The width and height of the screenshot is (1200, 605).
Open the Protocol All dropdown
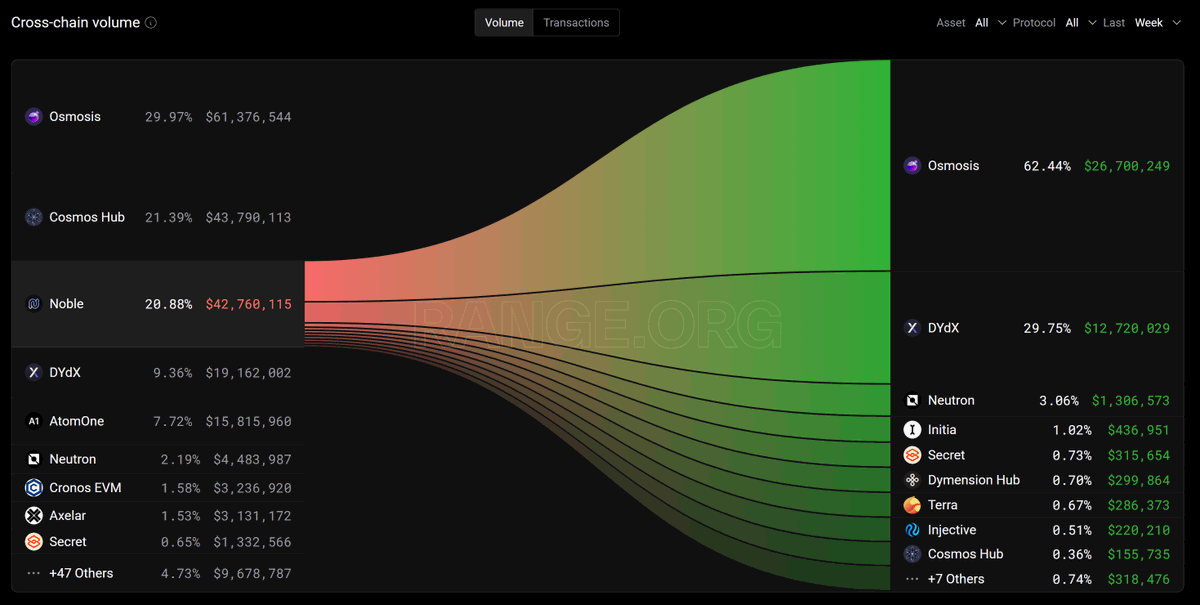coord(1080,23)
